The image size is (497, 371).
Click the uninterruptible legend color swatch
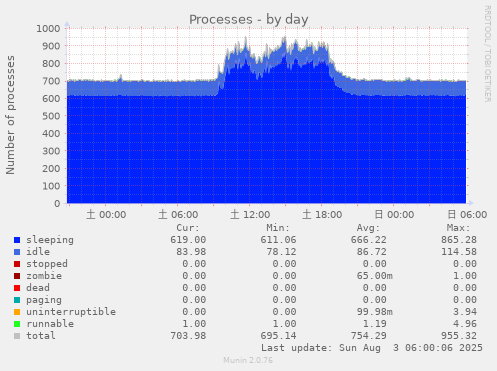(x=17, y=312)
